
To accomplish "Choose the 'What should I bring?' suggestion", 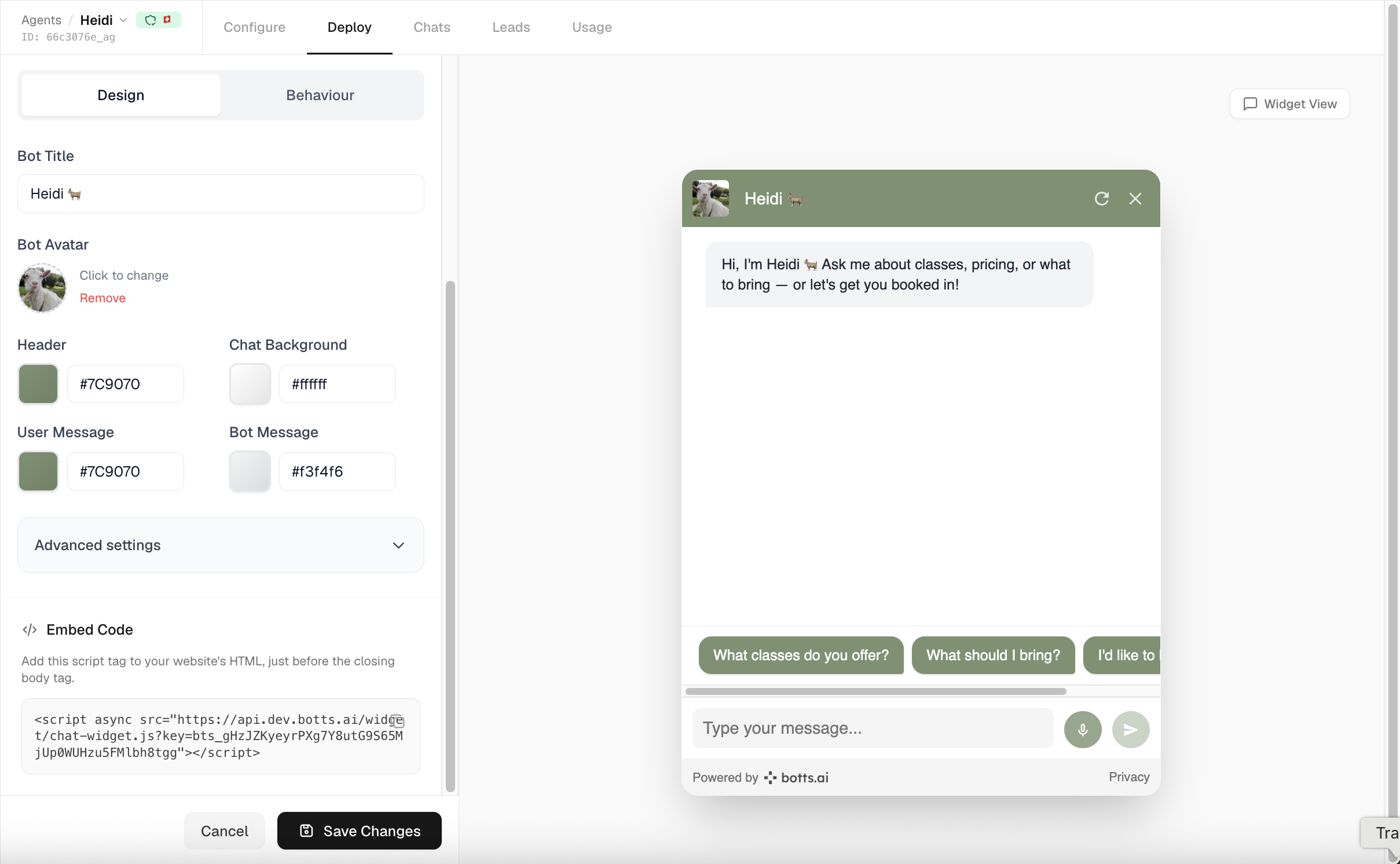I will 993,656.
